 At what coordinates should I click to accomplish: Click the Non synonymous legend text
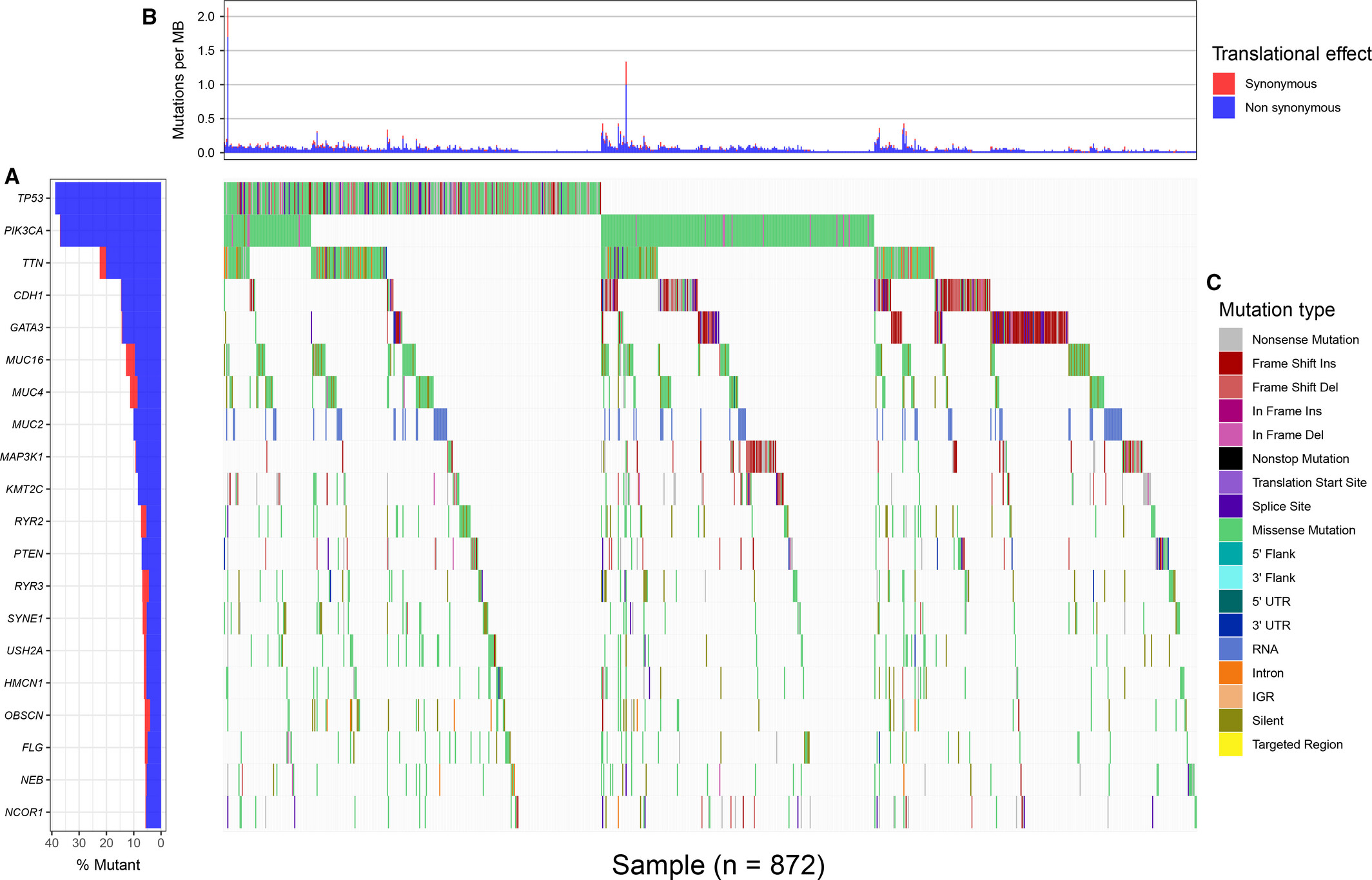tap(1293, 108)
